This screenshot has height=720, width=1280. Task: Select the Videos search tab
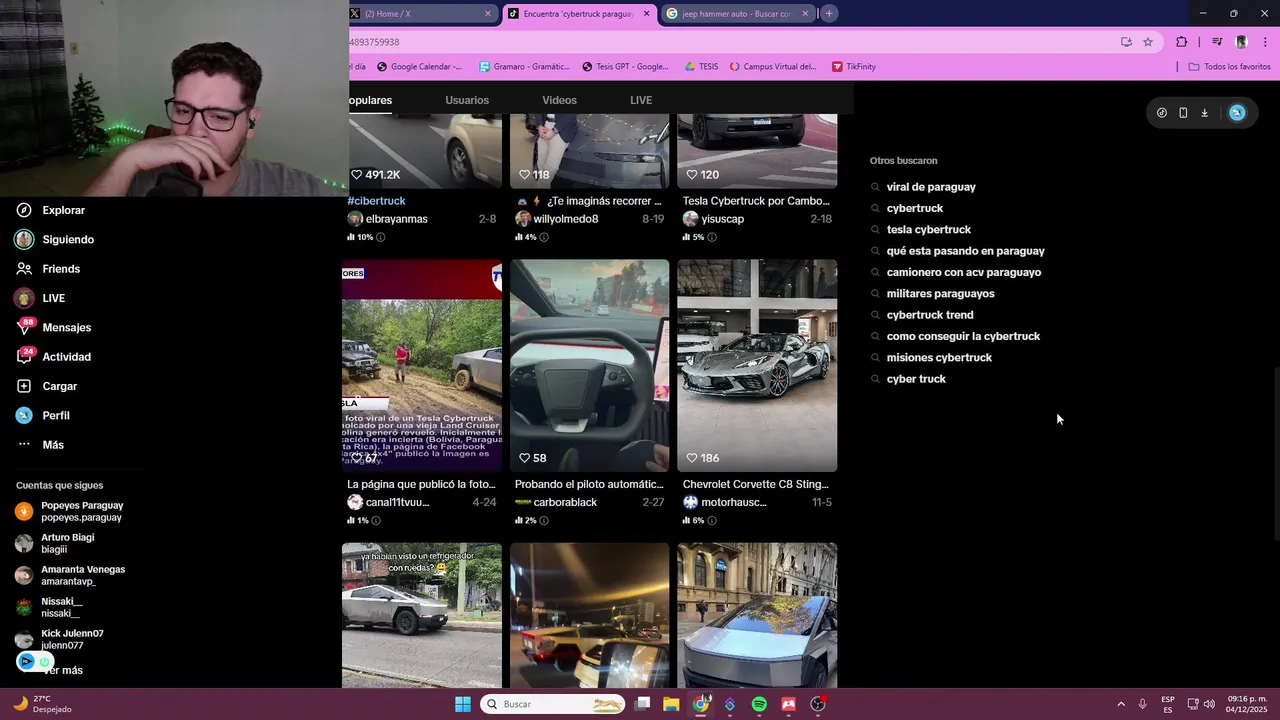point(559,100)
